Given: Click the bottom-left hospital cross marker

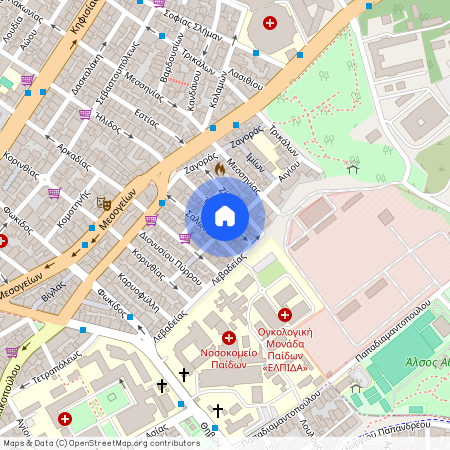Looking at the screenshot, I should 65,419.
